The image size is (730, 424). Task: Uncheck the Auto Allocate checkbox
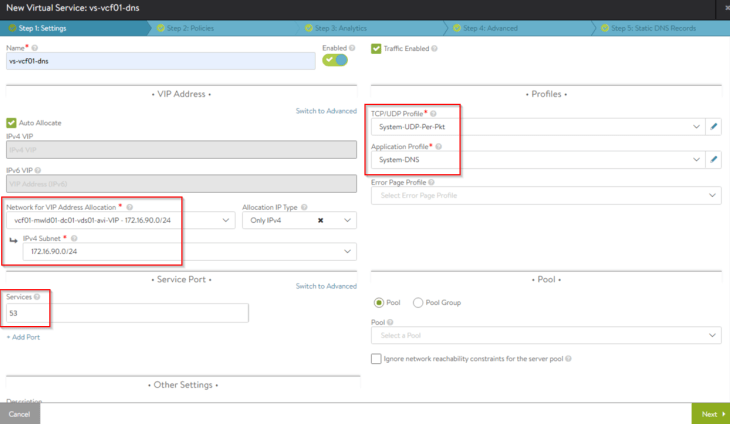(x=11, y=123)
